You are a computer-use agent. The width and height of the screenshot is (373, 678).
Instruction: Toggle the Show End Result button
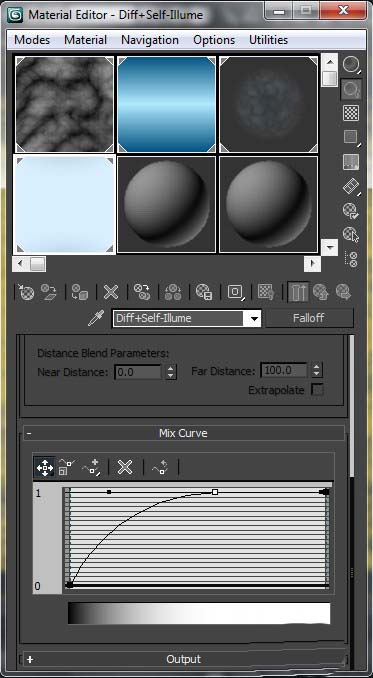298,293
